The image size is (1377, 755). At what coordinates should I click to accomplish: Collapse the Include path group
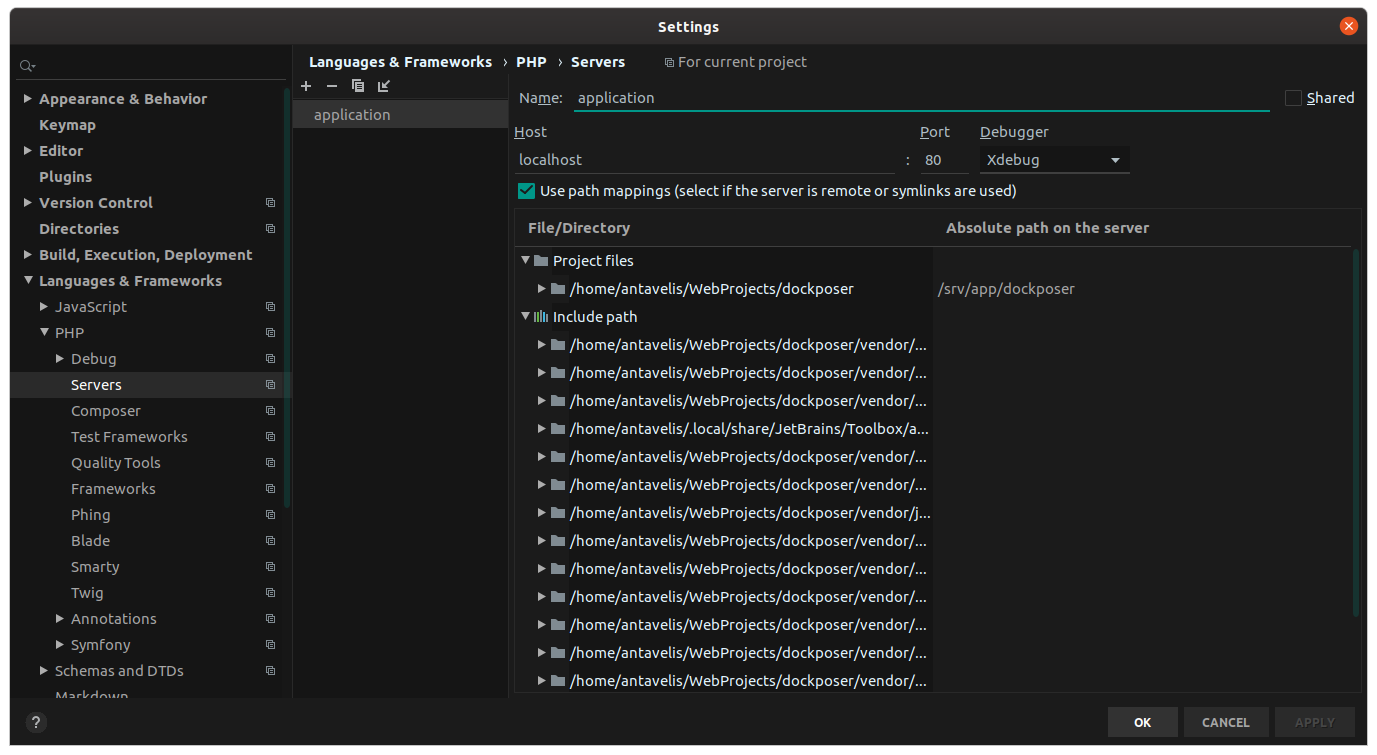tap(525, 317)
